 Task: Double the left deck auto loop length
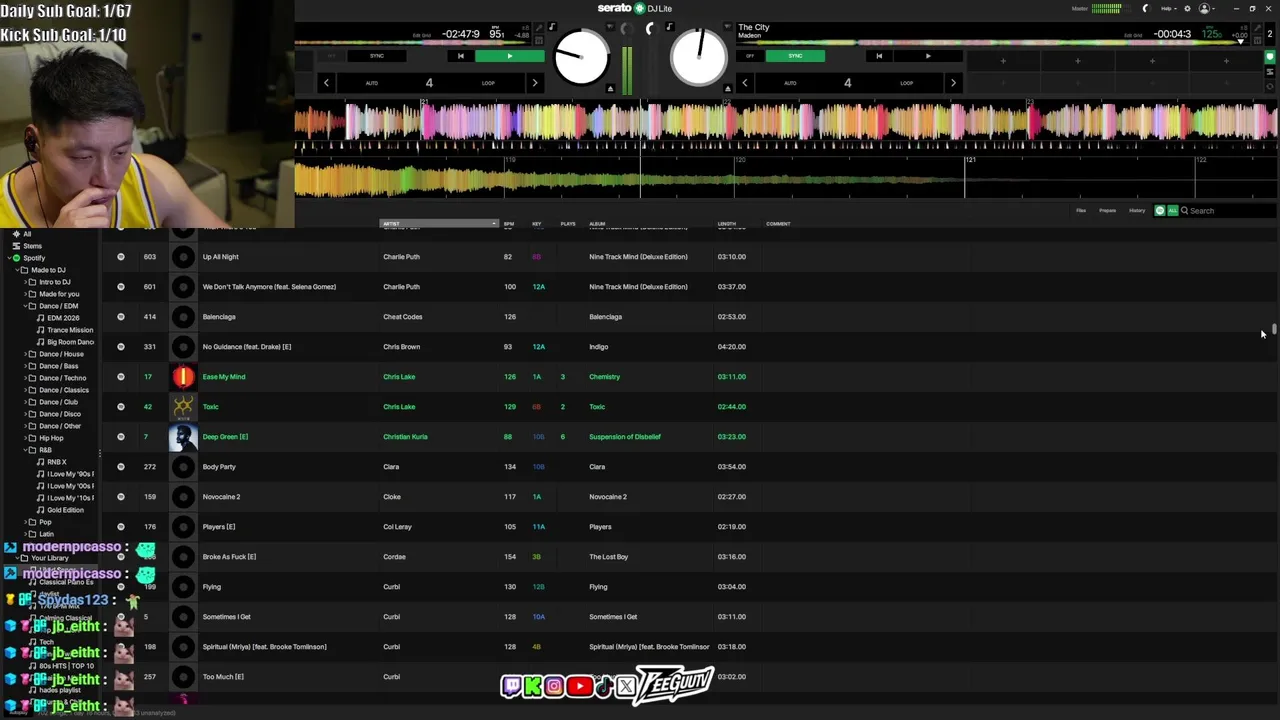[x=534, y=83]
